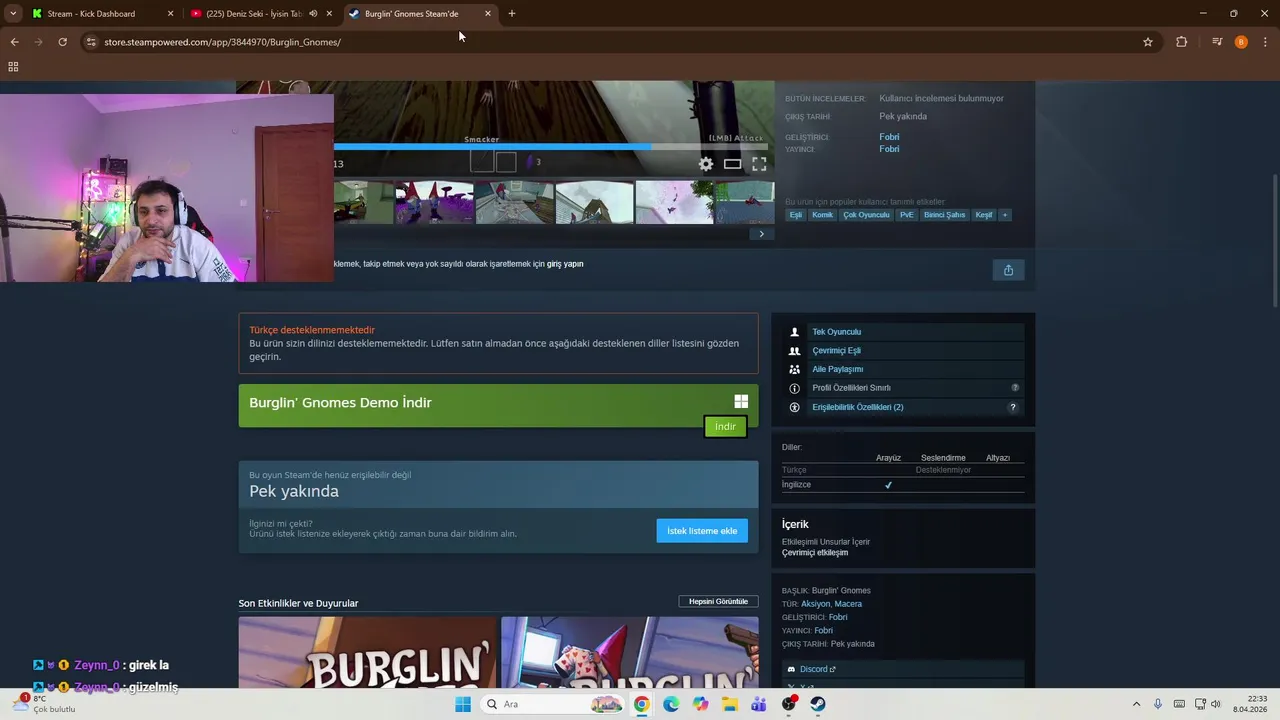This screenshot has height=720, width=1280.
Task: Open Microsoft Edge from the taskbar
Action: pos(671,704)
